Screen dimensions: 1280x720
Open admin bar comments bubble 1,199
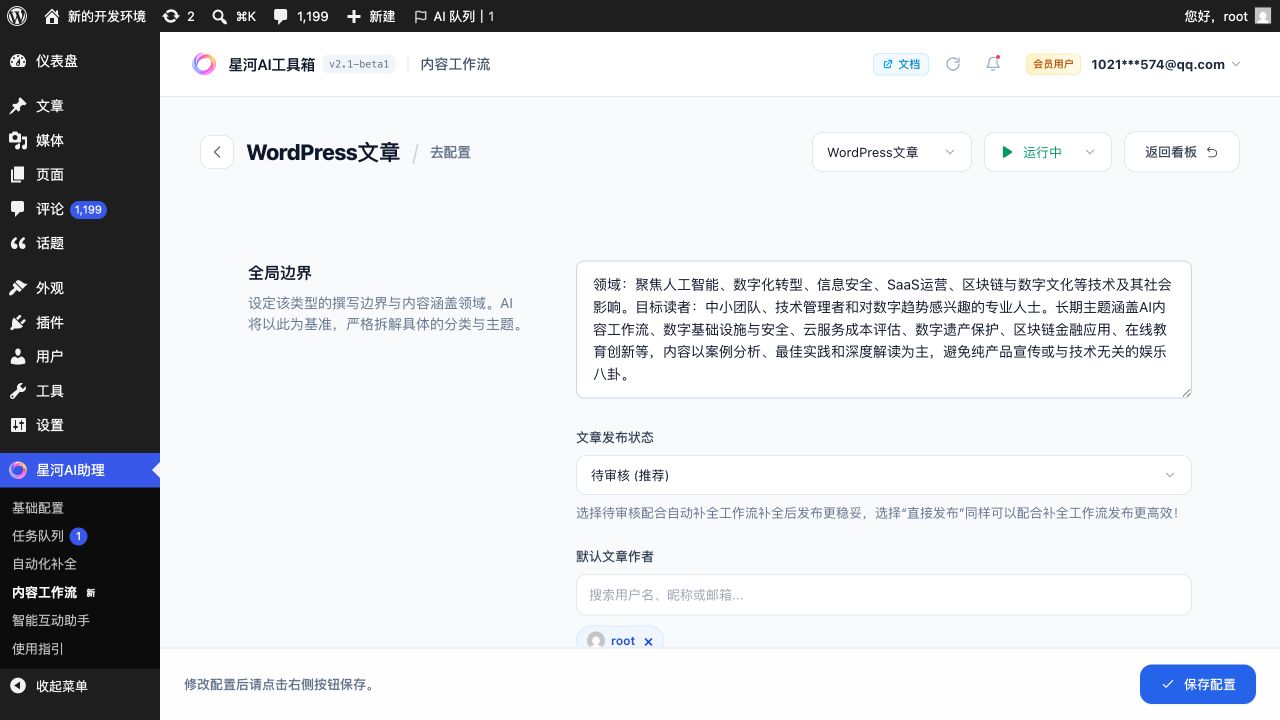click(301, 16)
